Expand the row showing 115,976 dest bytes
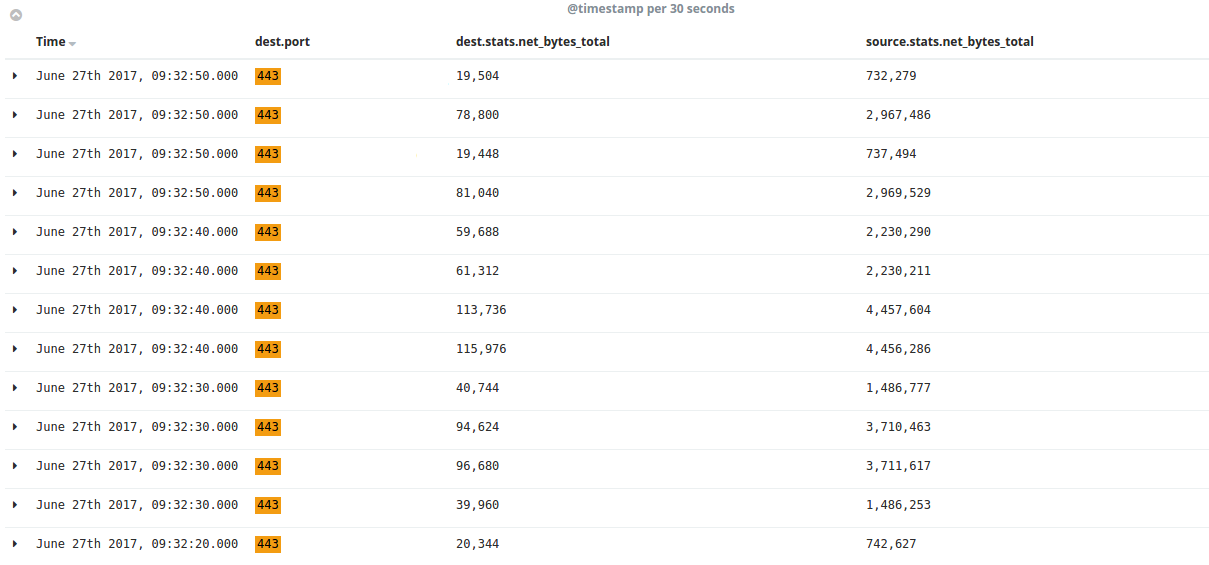Screen dimensions: 1209x565 15,349
